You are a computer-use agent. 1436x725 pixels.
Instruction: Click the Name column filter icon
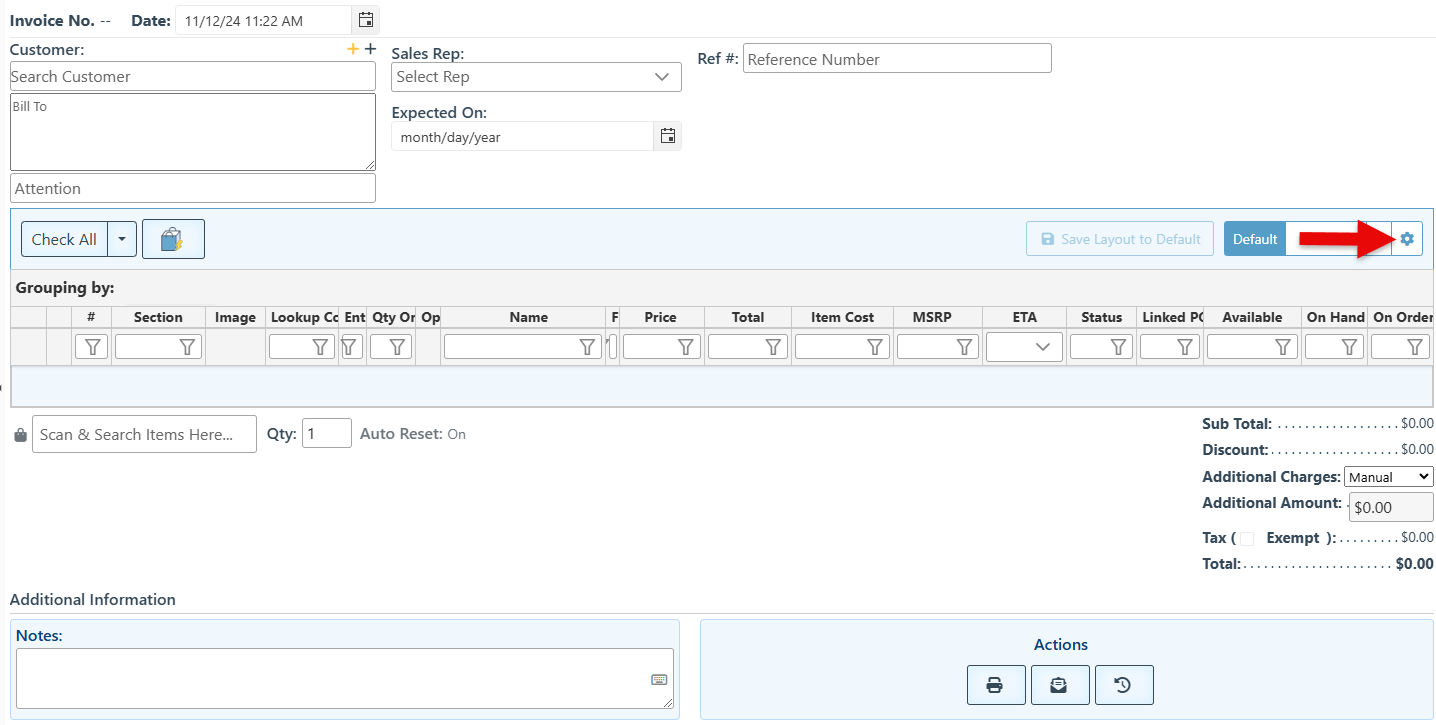(x=587, y=347)
